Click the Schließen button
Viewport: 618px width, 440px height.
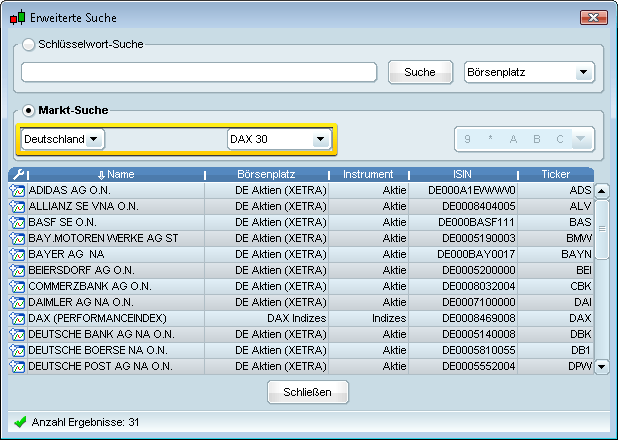coord(308,392)
